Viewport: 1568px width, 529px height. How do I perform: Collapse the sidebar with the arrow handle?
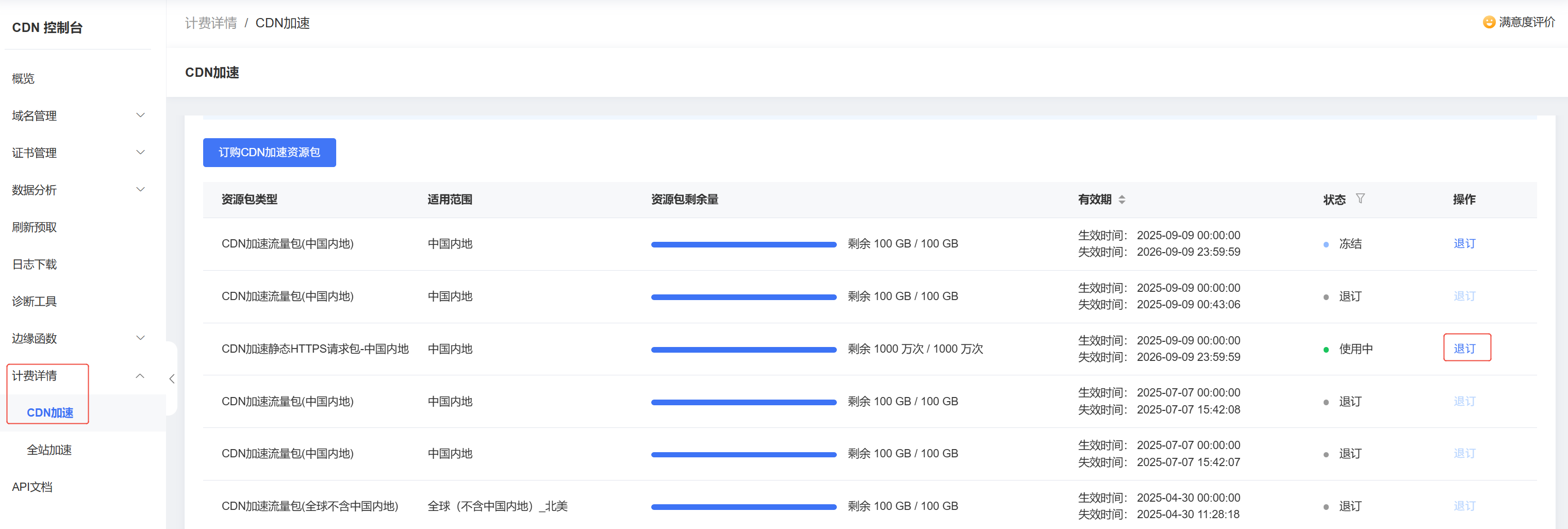coord(172,378)
